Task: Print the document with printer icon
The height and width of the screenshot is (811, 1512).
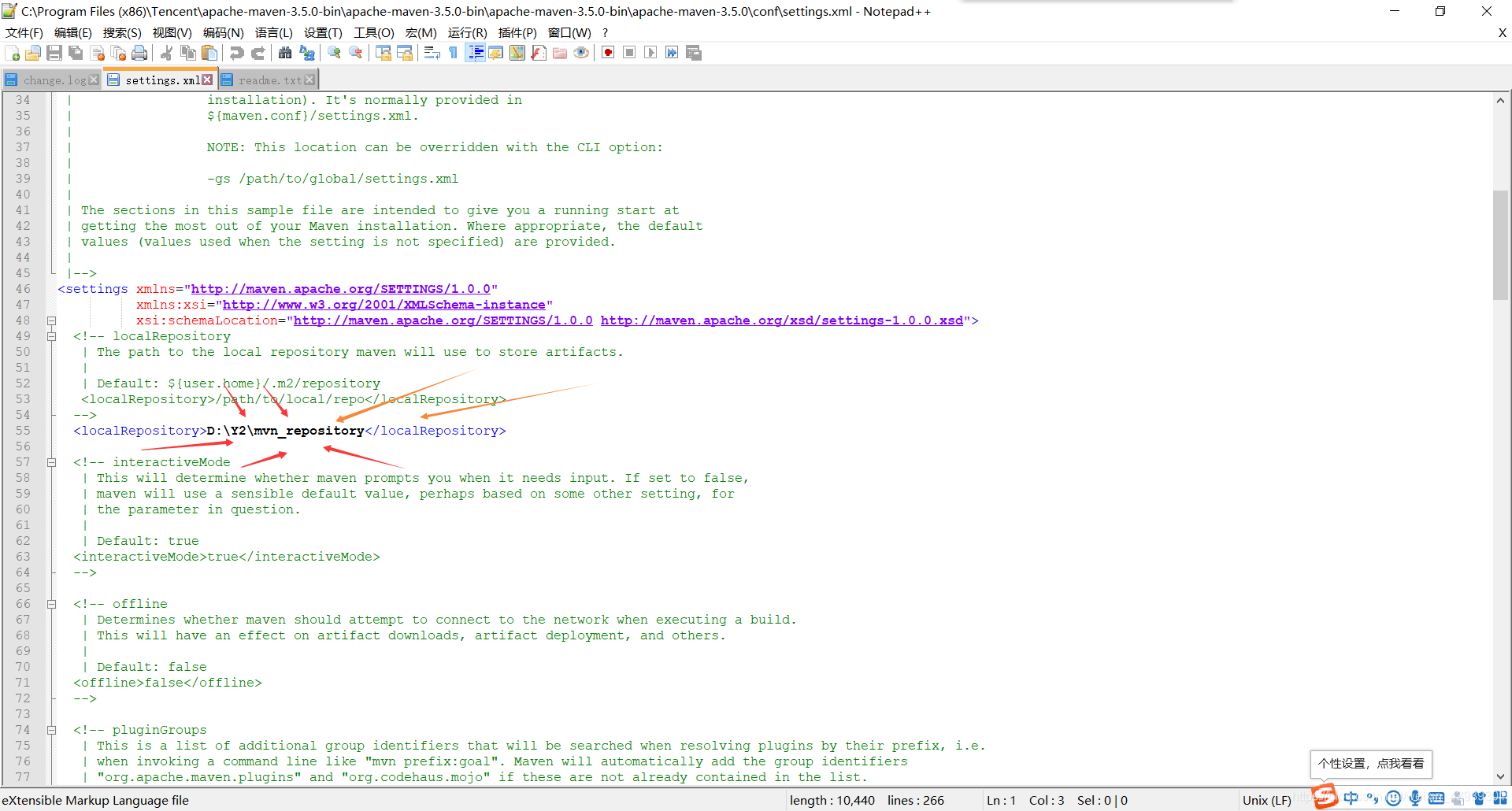Action: (x=140, y=53)
